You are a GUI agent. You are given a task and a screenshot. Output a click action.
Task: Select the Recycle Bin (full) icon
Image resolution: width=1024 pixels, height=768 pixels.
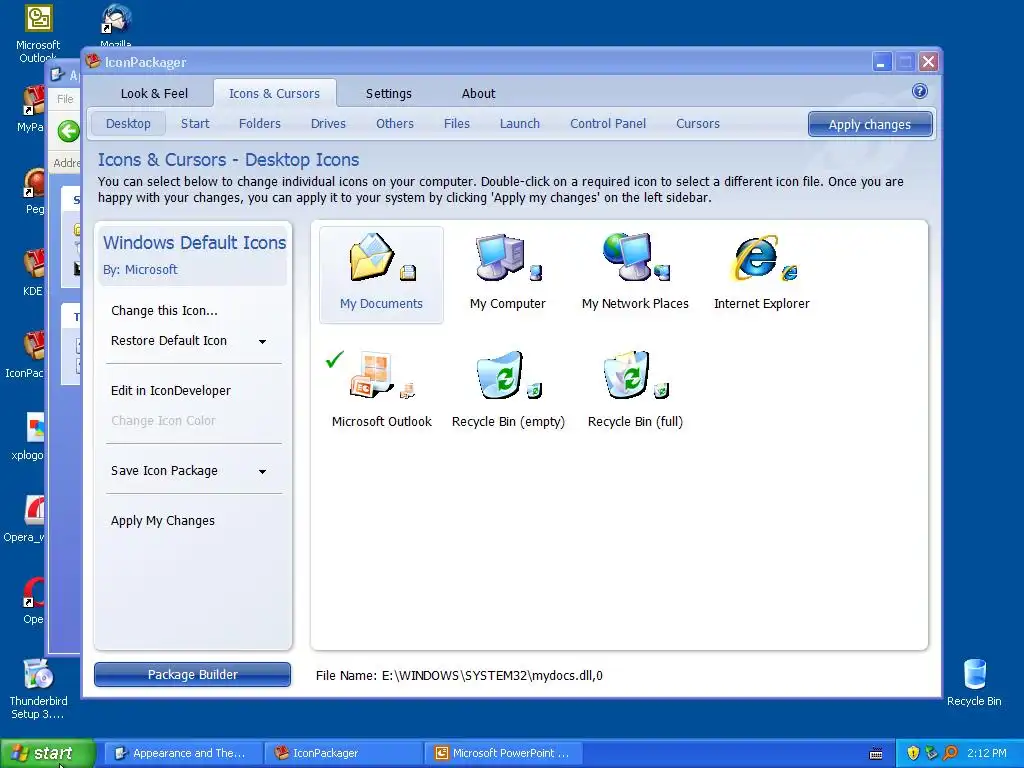635,391
